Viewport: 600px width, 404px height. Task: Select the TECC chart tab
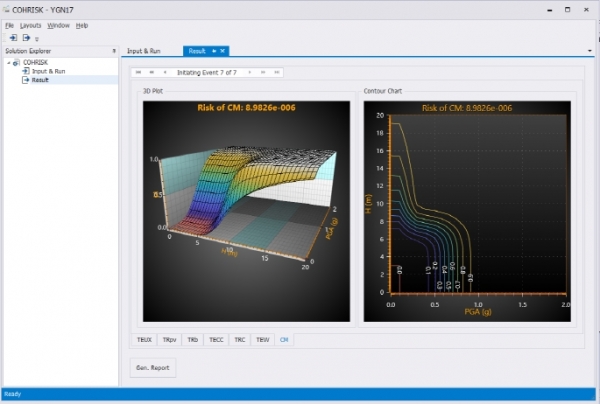pyautogui.click(x=216, y=340)
